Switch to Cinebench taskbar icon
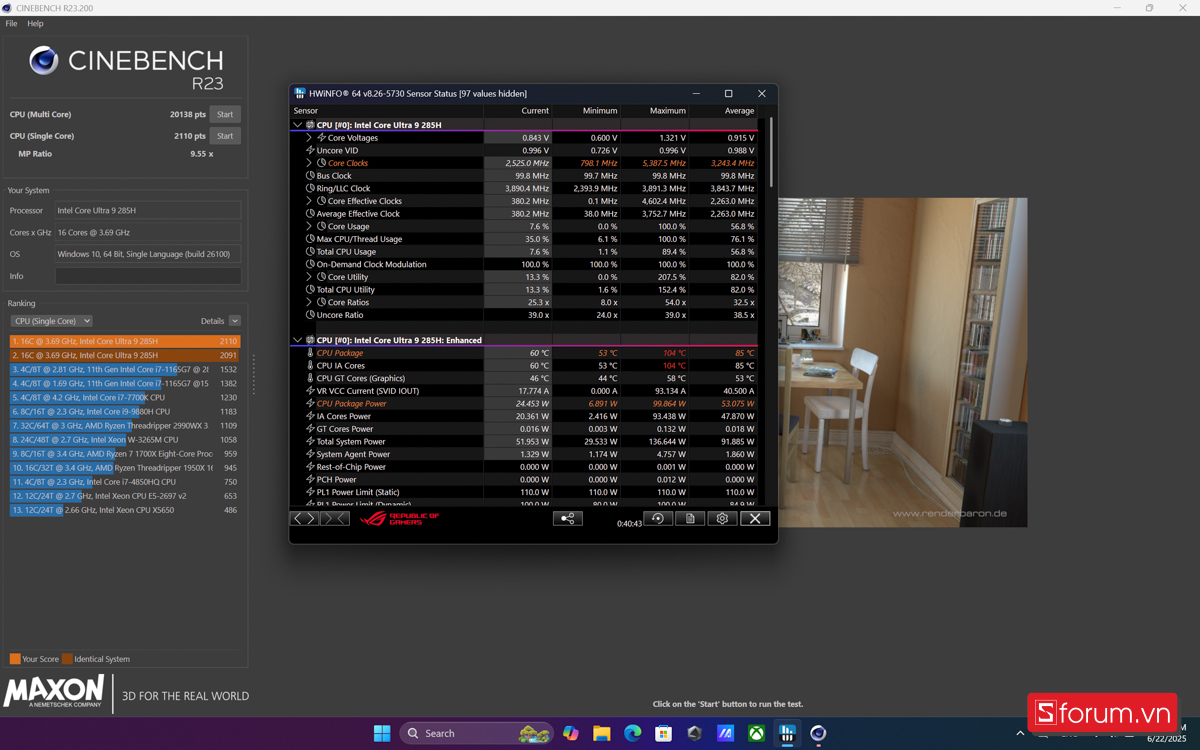The image size is (1200, 750). (x=818, y=733)
